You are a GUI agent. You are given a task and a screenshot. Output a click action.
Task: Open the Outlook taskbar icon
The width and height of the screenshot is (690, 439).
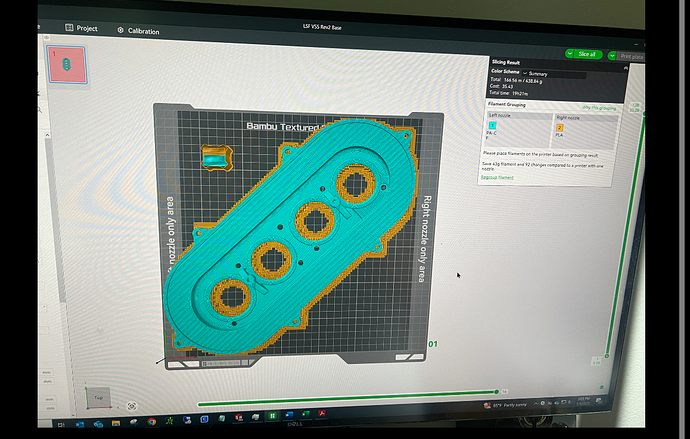click(x=81, y=424)
